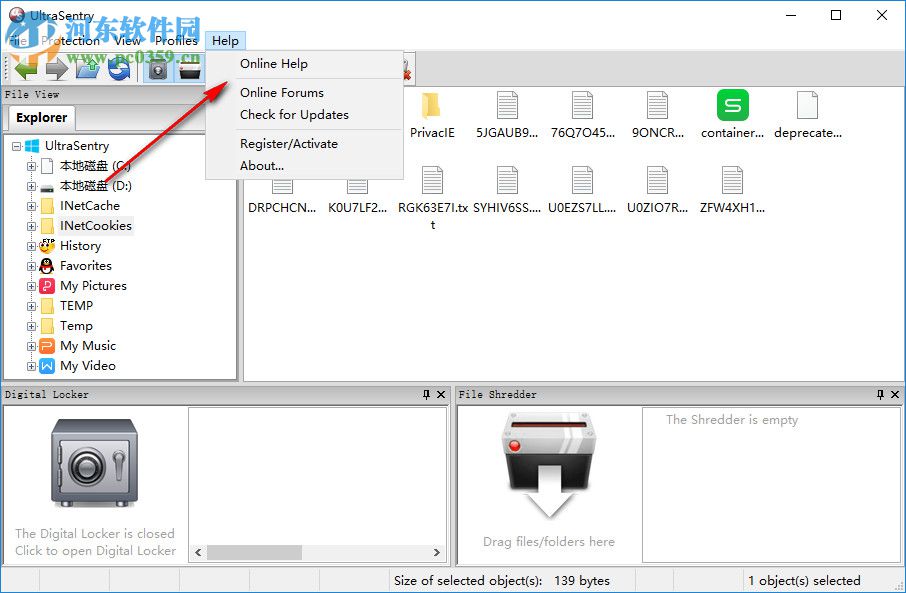
Task: Open the View menu
Action: (127, 40)
